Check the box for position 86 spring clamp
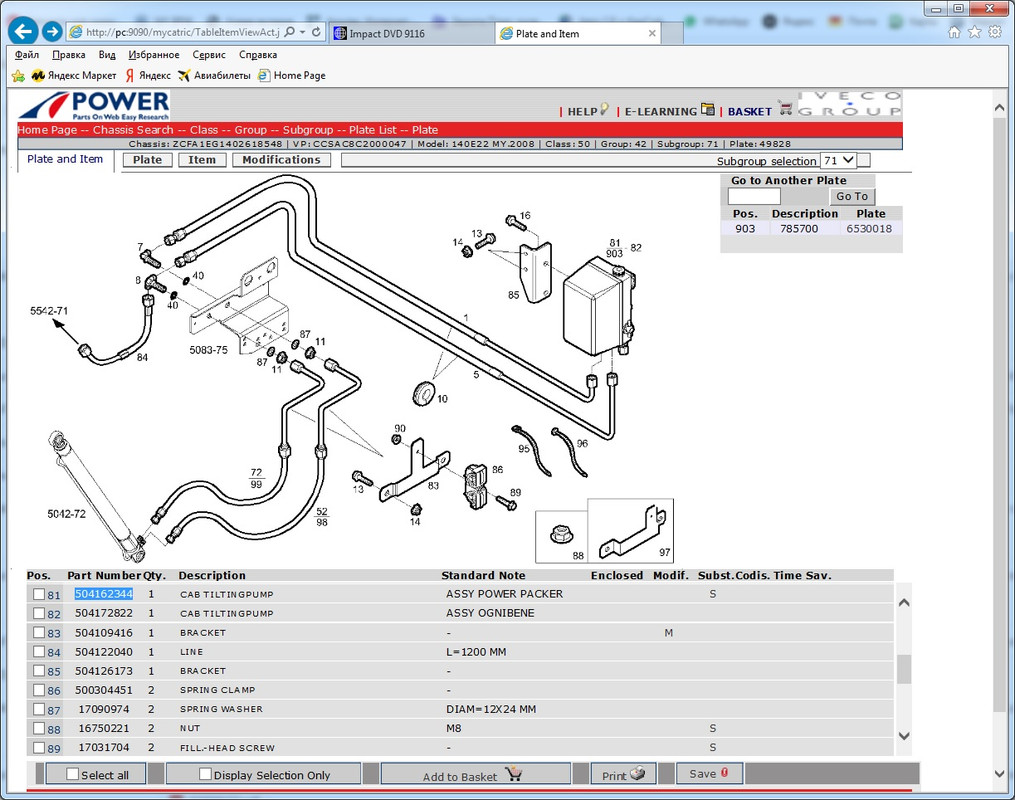Screen dimensions: 1015x800 pyautogui.click(x=39, y=690)
